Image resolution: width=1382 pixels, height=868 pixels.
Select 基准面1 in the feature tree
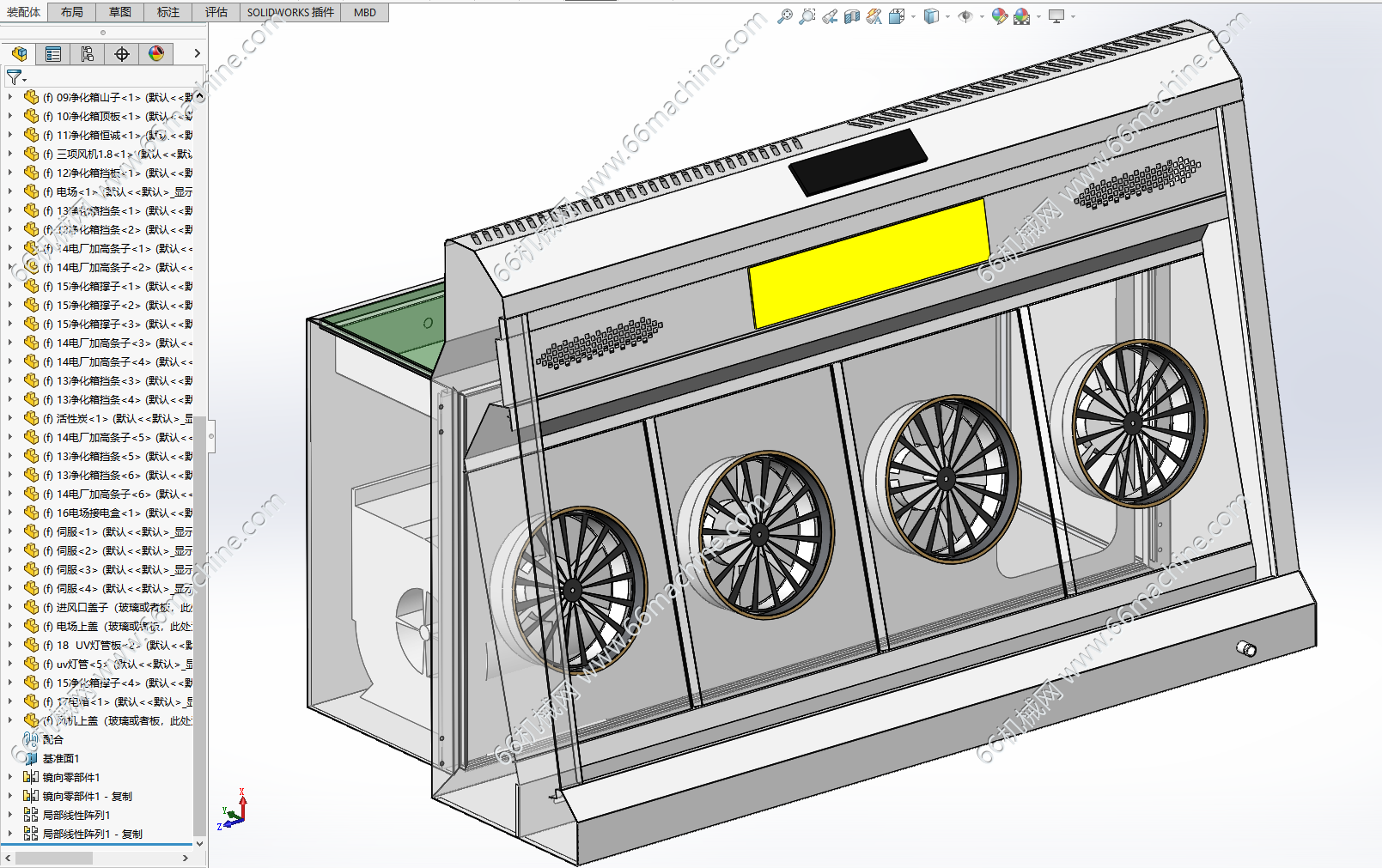tap(60, 759)
